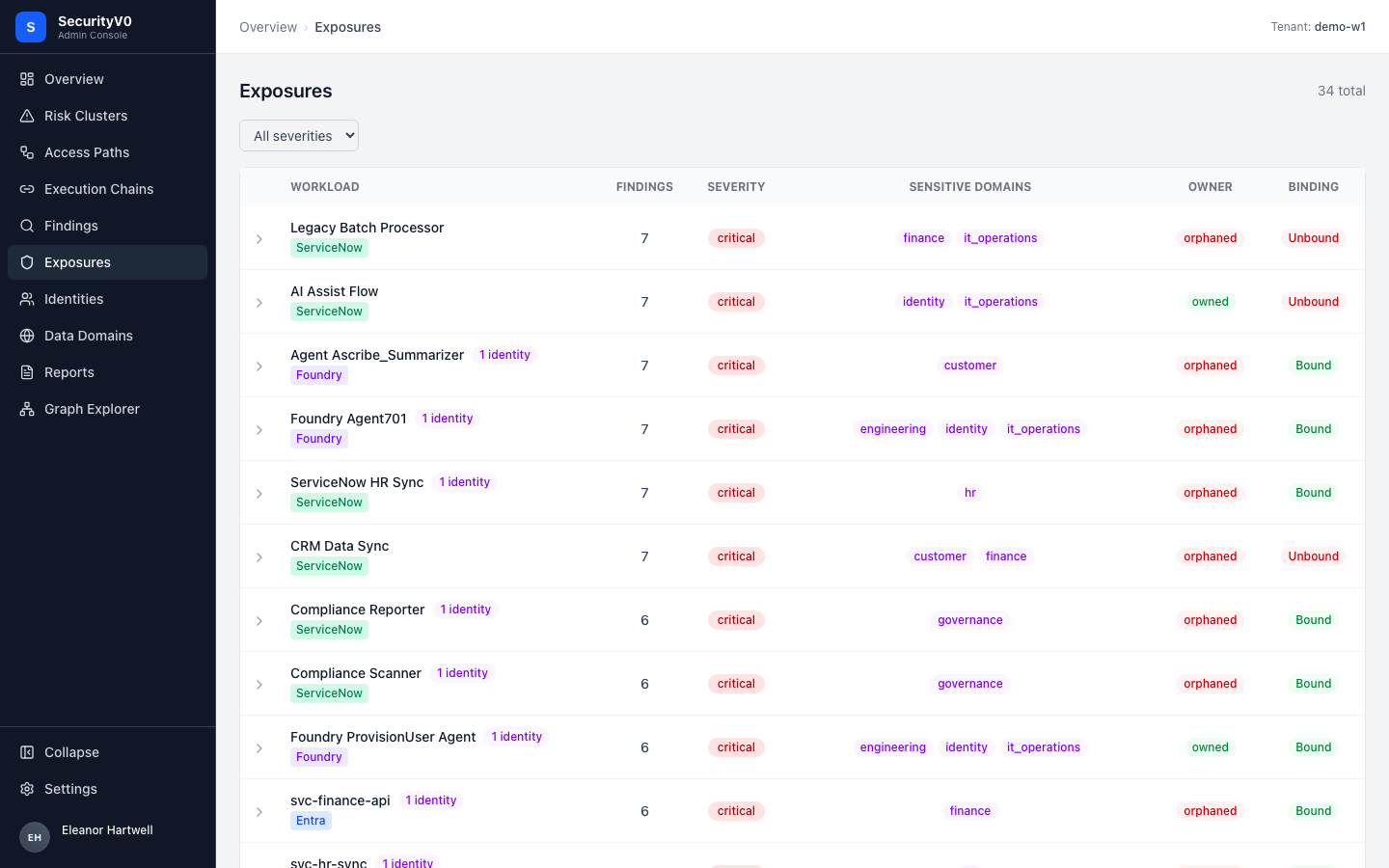Click the Exposures shield icon
Viewport: 1389px width, 868px height.
[27, 262]
